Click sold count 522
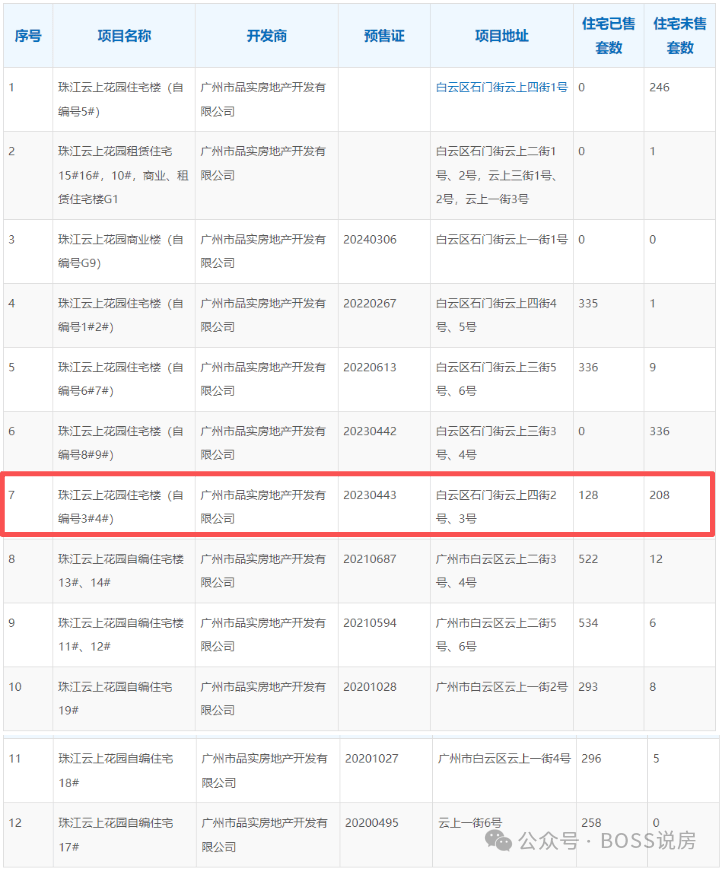720x870 pixels. pyautogui.click(x=588, y=559)
